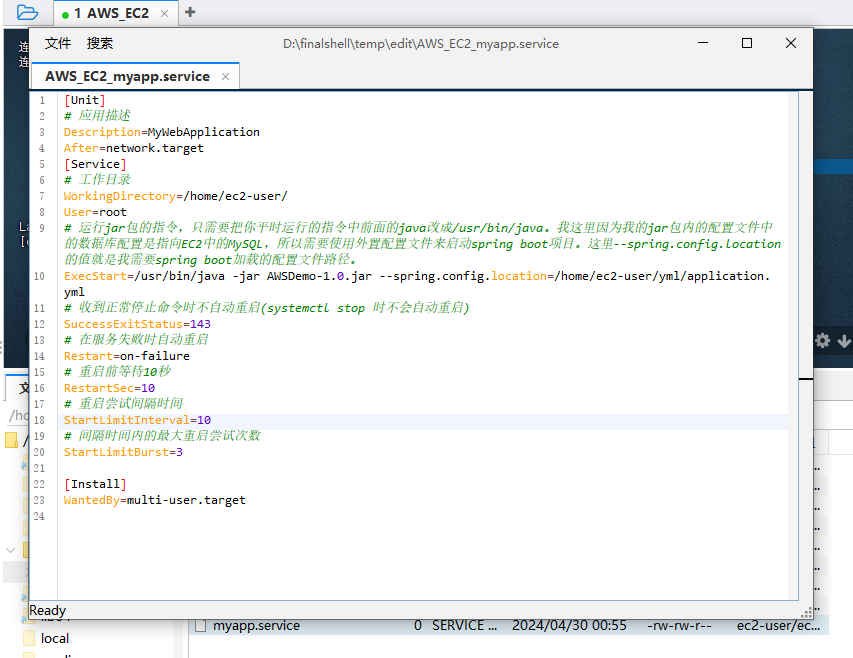Close the AWS_EC2_myapp.service editor tab
This screenshot has width=853, height=658.
point(225,77)
